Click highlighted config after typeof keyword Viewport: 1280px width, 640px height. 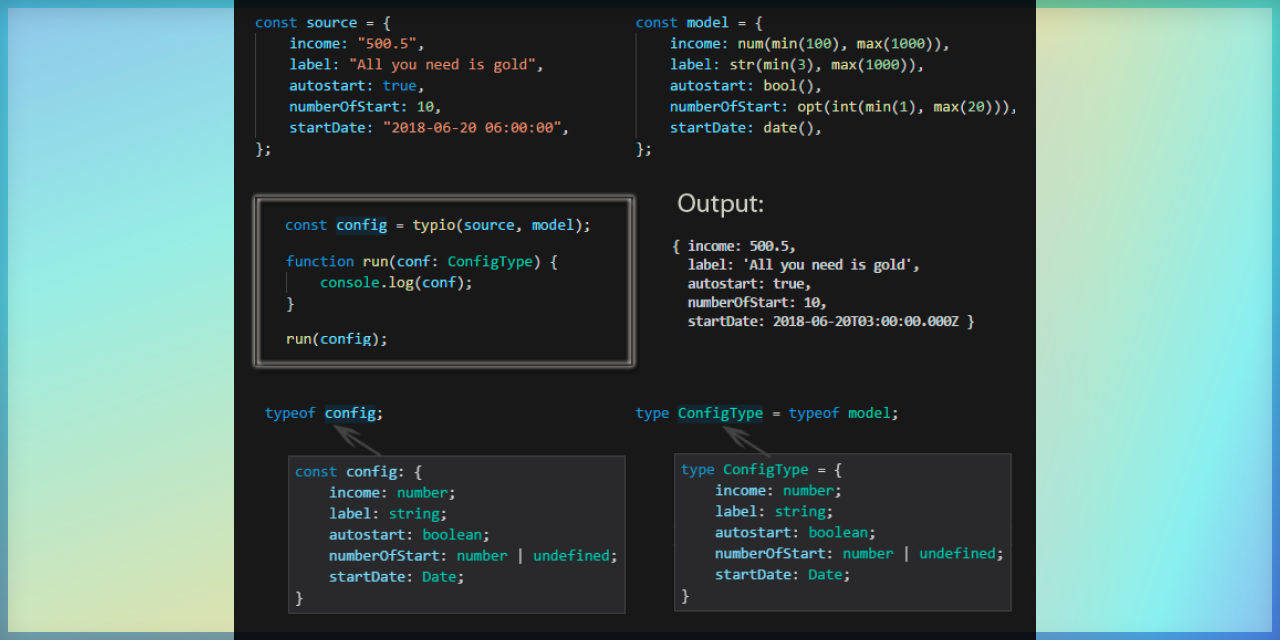[350, 413]
